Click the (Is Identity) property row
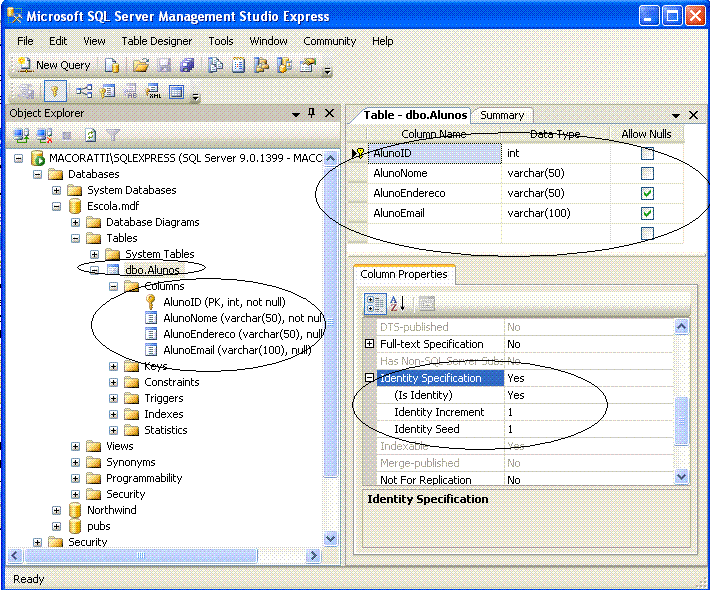 click(525, 395)
